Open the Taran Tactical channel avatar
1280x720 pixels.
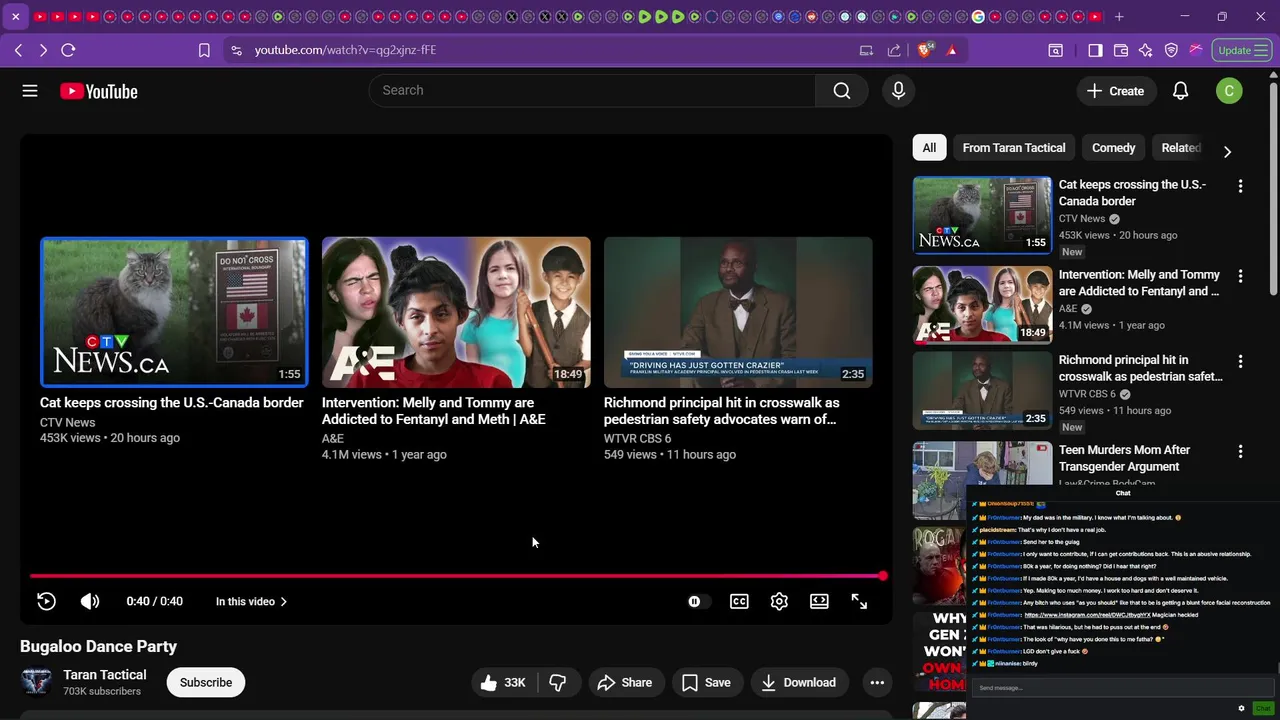point(36,682)
